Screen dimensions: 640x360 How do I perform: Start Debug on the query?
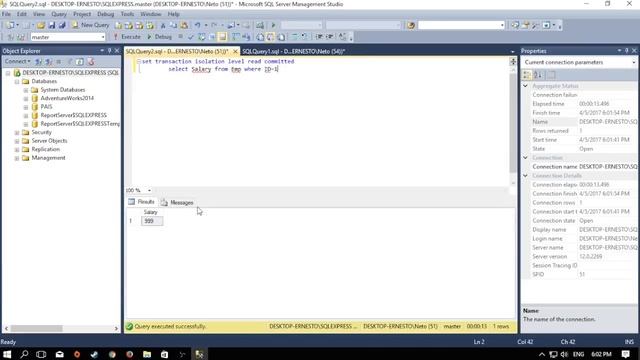coord(159,37)
